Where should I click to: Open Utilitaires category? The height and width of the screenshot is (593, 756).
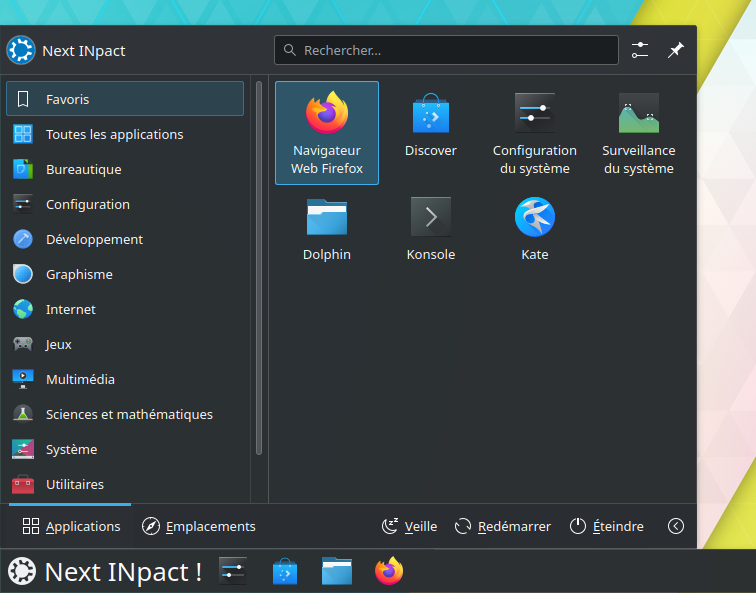click(125, 484)
